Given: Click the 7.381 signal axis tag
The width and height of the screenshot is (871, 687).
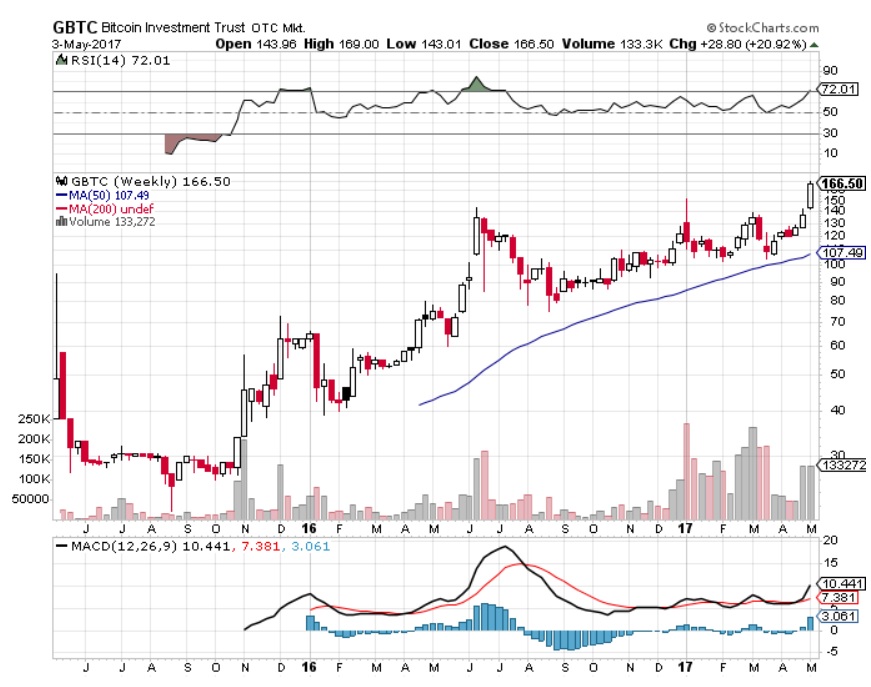Looking at the screenshot, I should [x=838, y=598].
